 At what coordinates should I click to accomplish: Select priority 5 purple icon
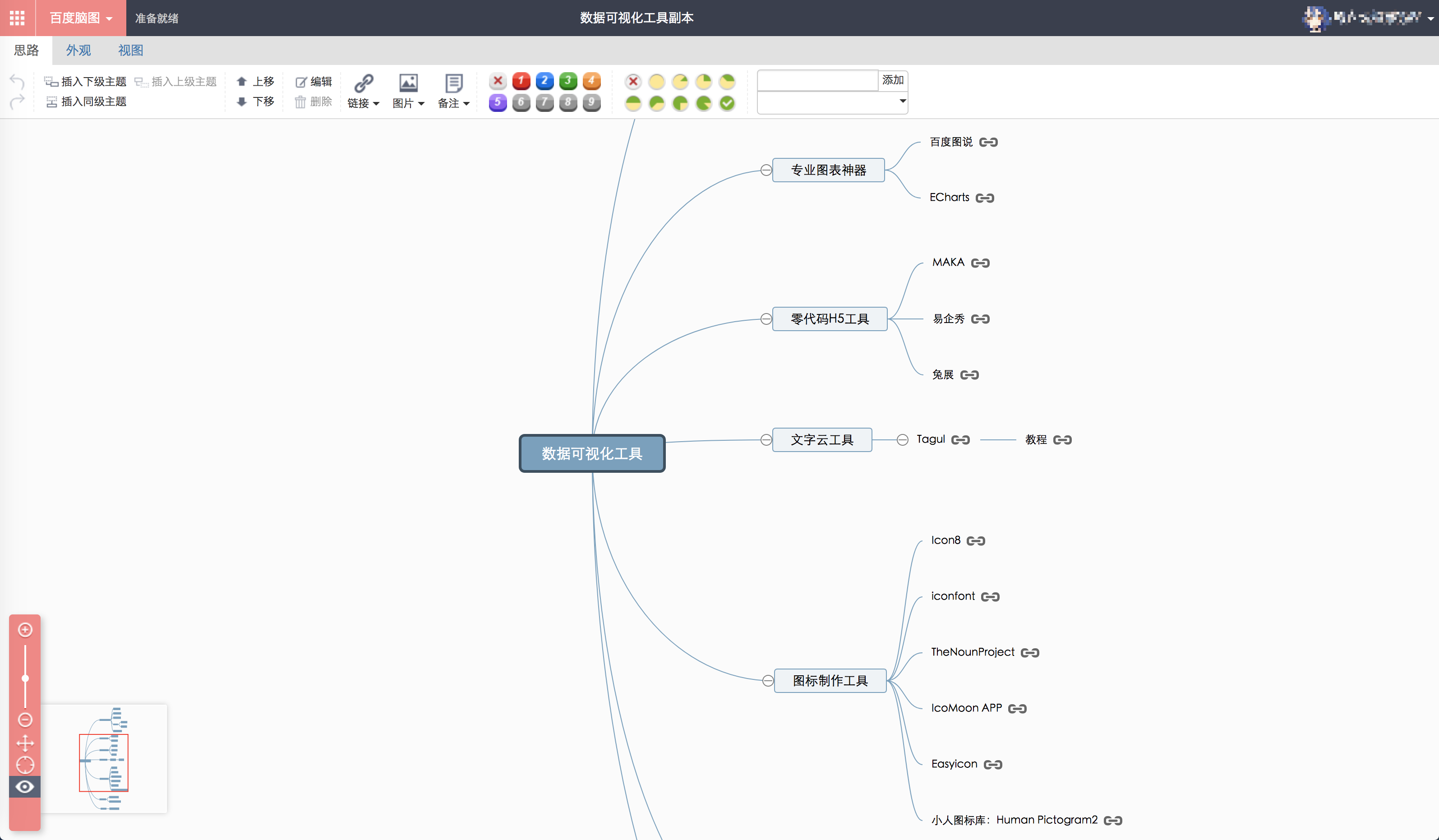(498, 103)
